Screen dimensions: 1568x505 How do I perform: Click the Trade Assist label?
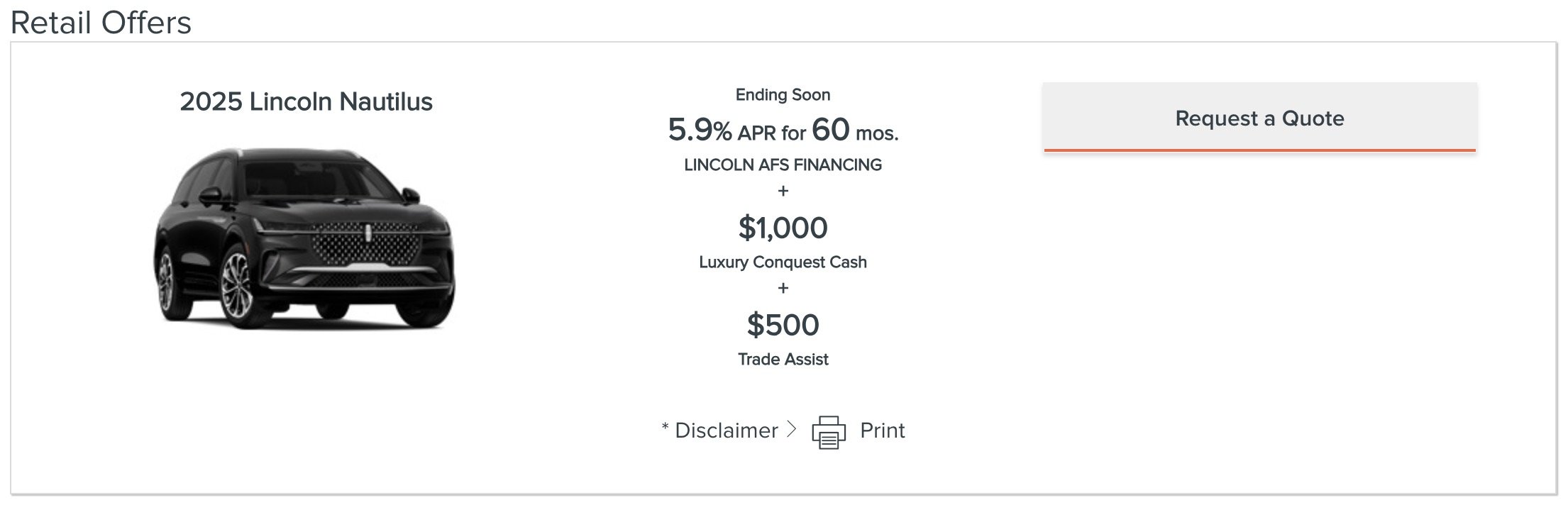tap(783, 359)
